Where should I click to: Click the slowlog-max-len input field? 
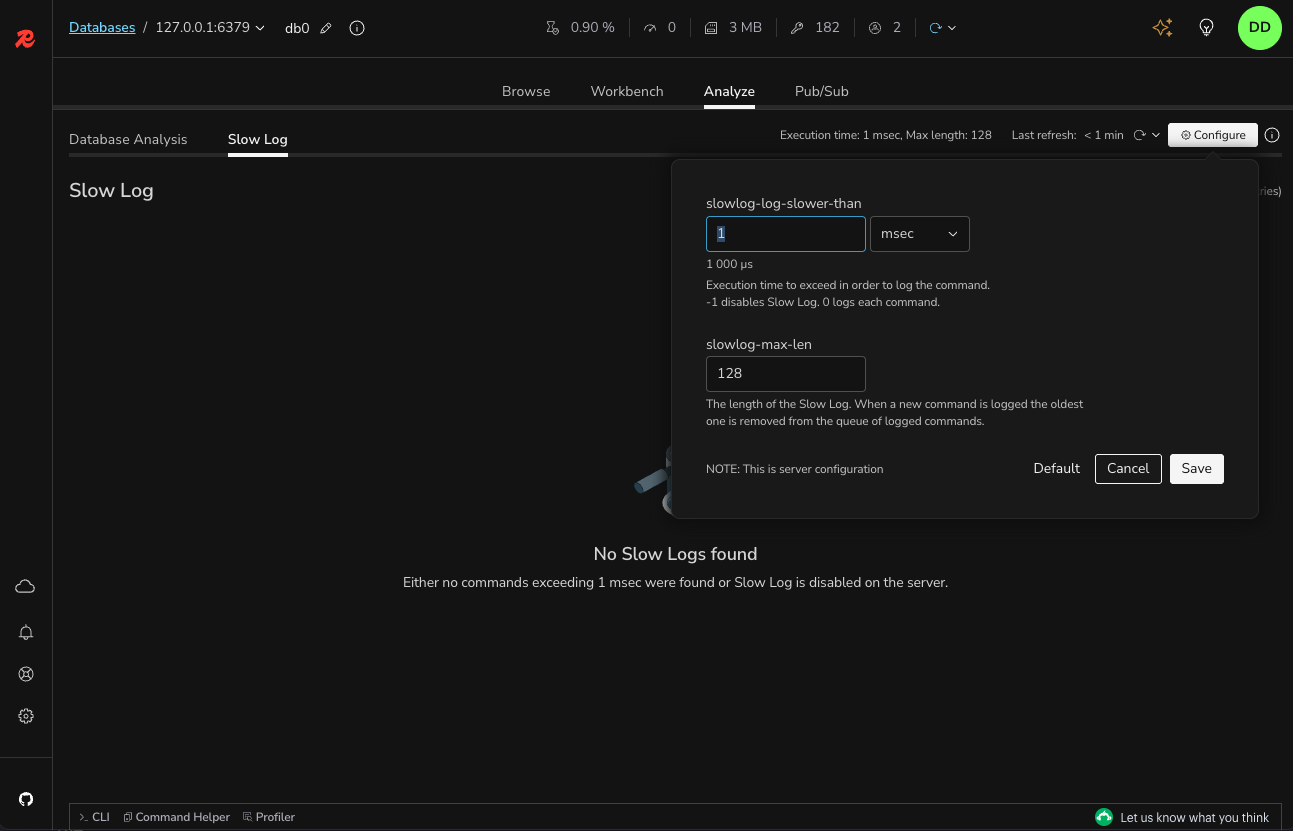click(x=785, y=373)
